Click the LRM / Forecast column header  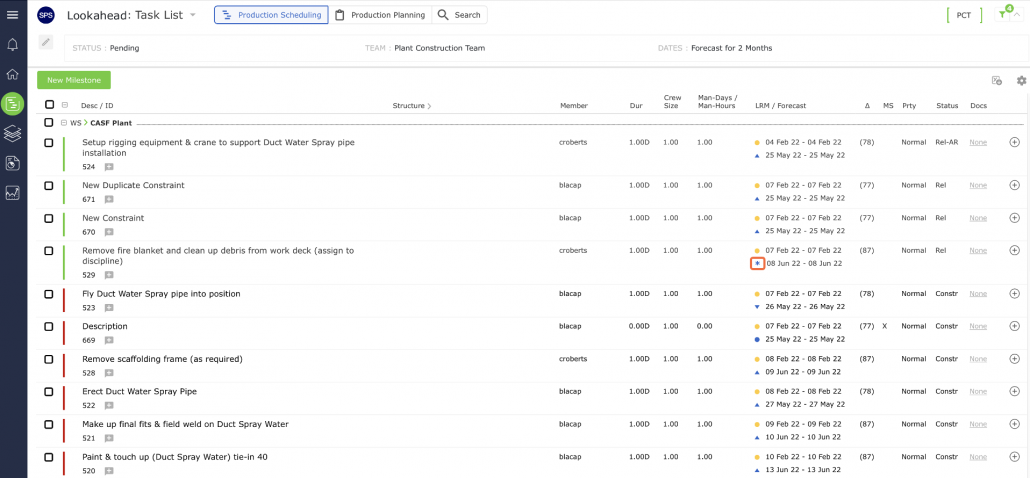[780, 106]
